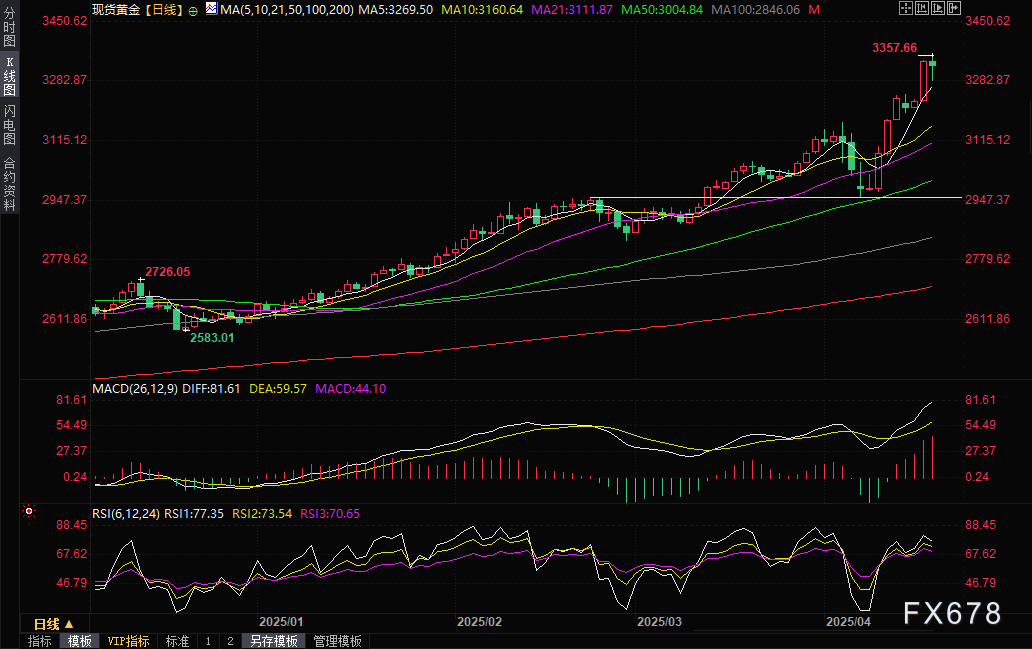Select template number 1

click(x=208, y=641)
